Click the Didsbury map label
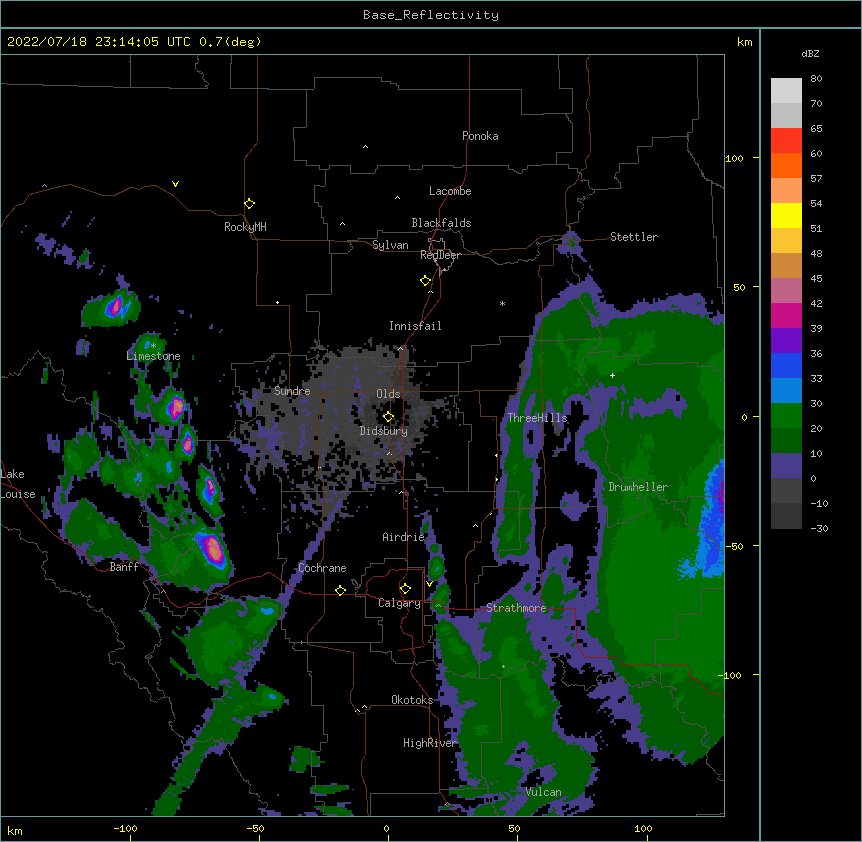862x842 pixels. (384, 431)
